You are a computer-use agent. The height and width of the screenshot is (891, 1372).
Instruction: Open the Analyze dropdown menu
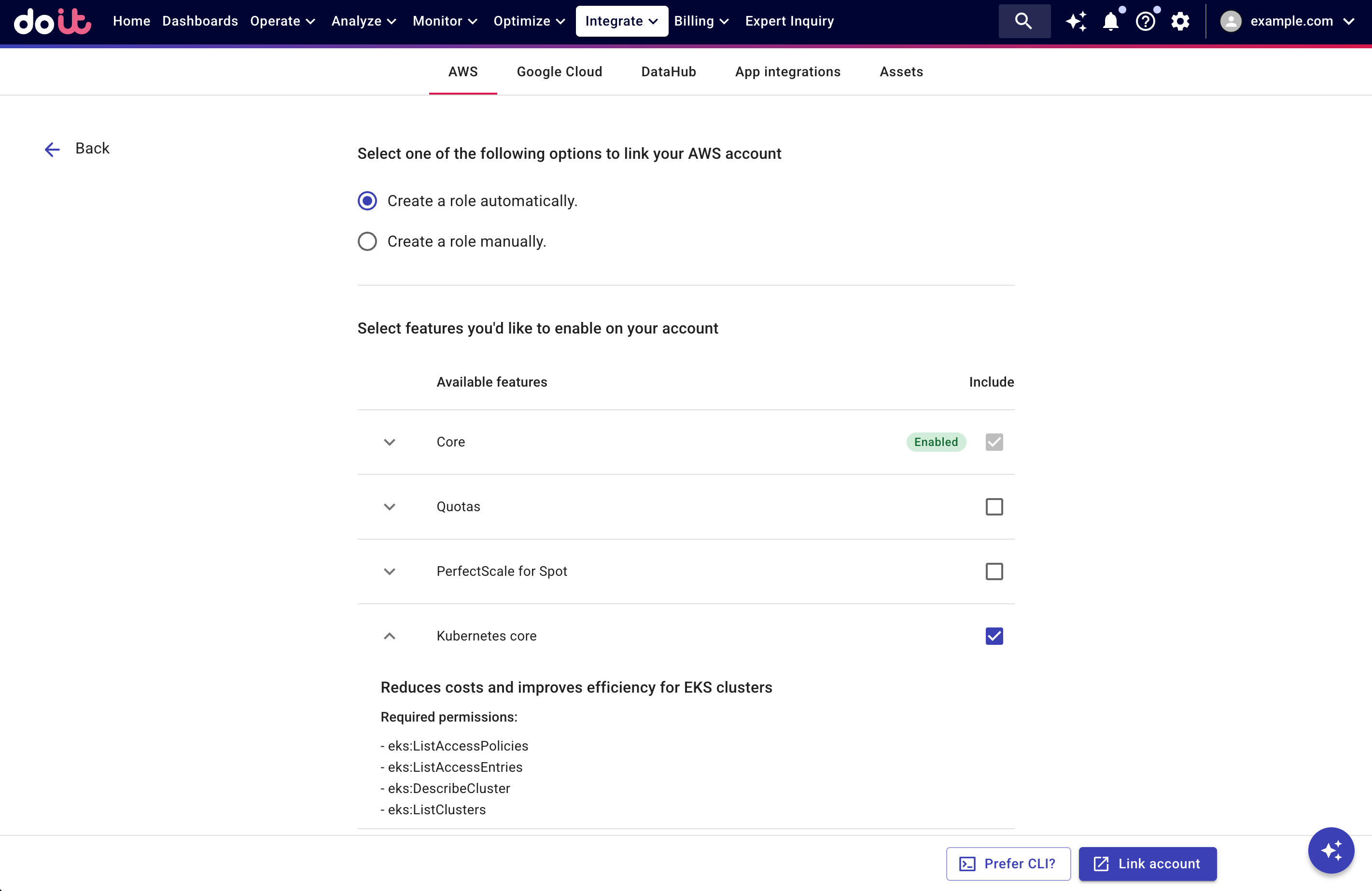[x=364, y=21]
